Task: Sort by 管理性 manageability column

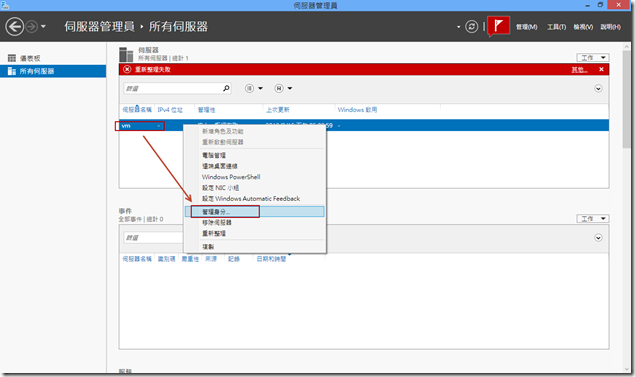Action: 207,110
